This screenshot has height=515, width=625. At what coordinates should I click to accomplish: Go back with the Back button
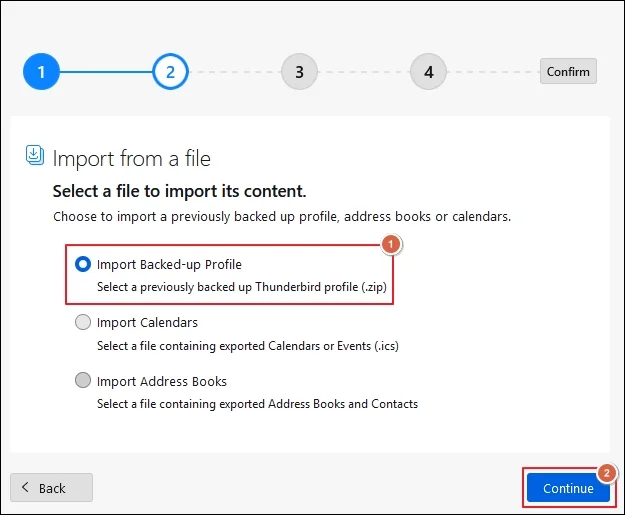tap(51, 487)
